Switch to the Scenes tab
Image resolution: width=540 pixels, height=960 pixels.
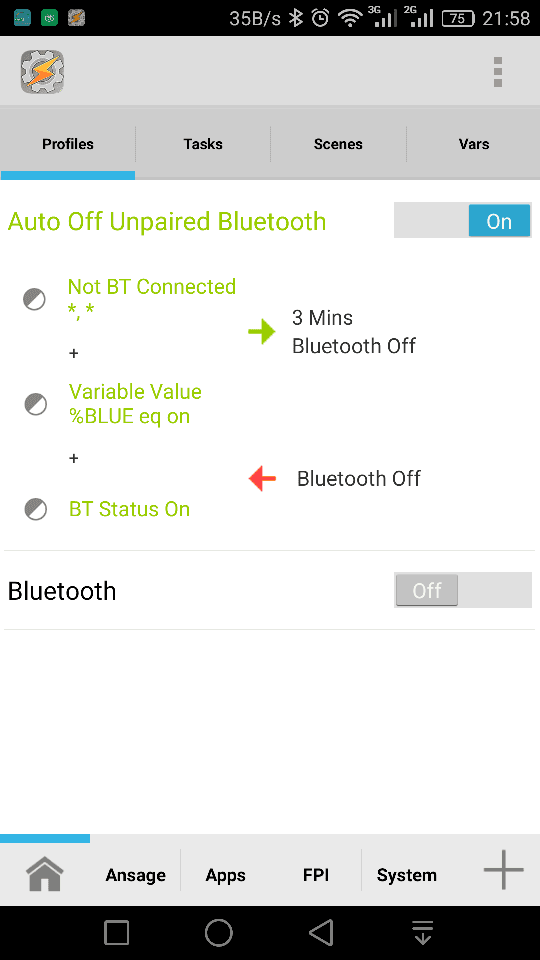[x=338, y=144]
